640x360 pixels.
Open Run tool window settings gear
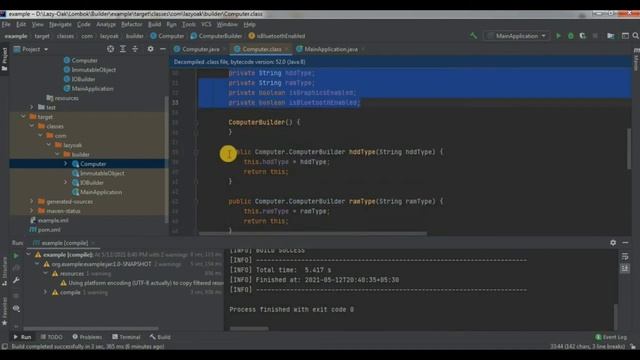613,243
